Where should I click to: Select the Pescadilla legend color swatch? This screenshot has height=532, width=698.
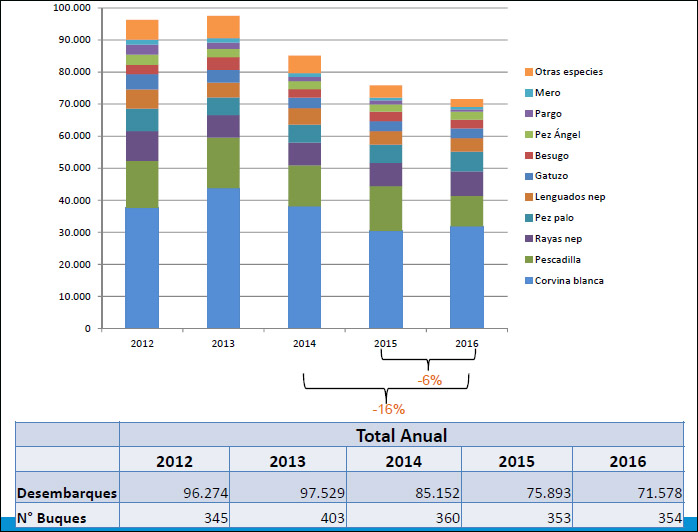[x=527, y=260]
